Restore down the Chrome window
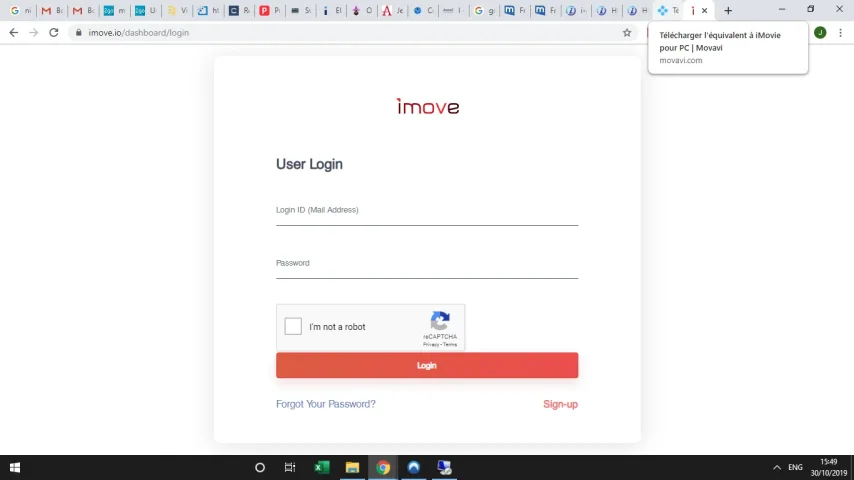Image resolution: width=854 pixels, height=480 pixels. click(x=810, y=9)
